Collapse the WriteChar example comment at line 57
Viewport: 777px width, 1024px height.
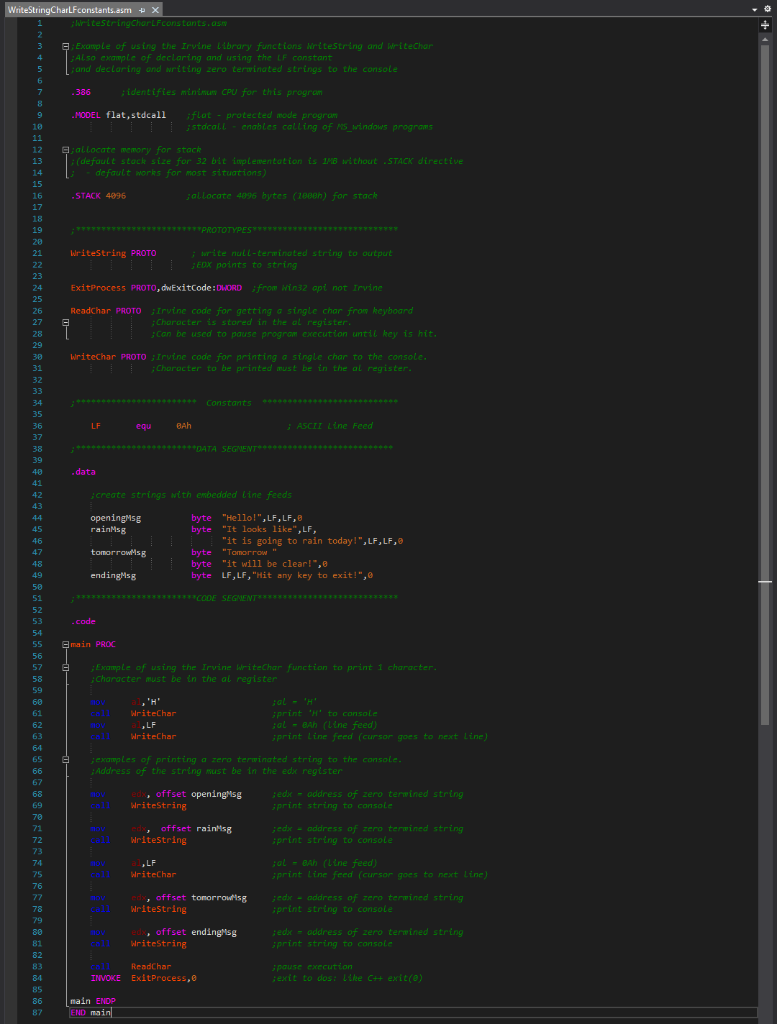click(65, 667)
